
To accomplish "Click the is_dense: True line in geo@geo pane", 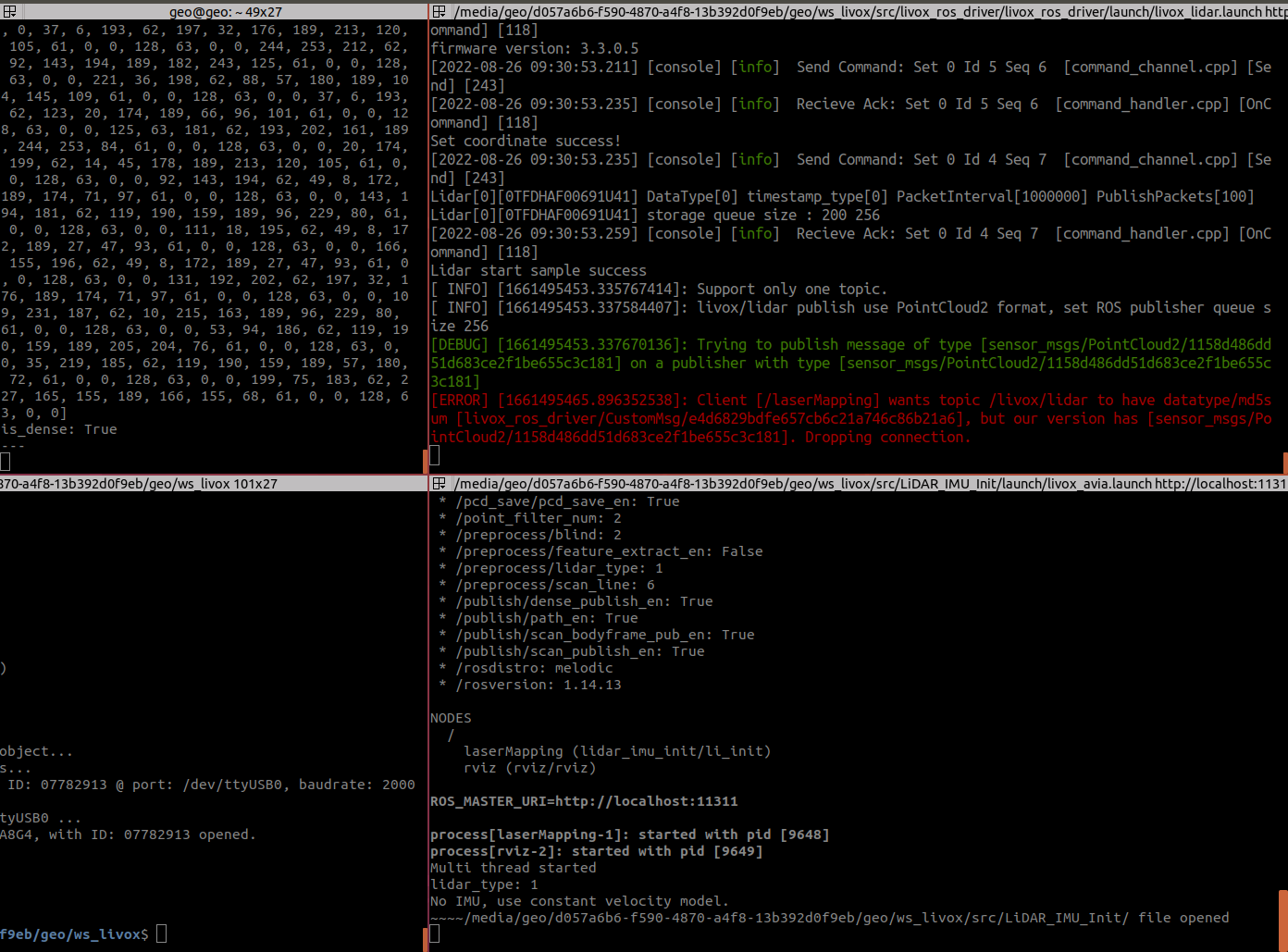I will [x=58, y=428].
